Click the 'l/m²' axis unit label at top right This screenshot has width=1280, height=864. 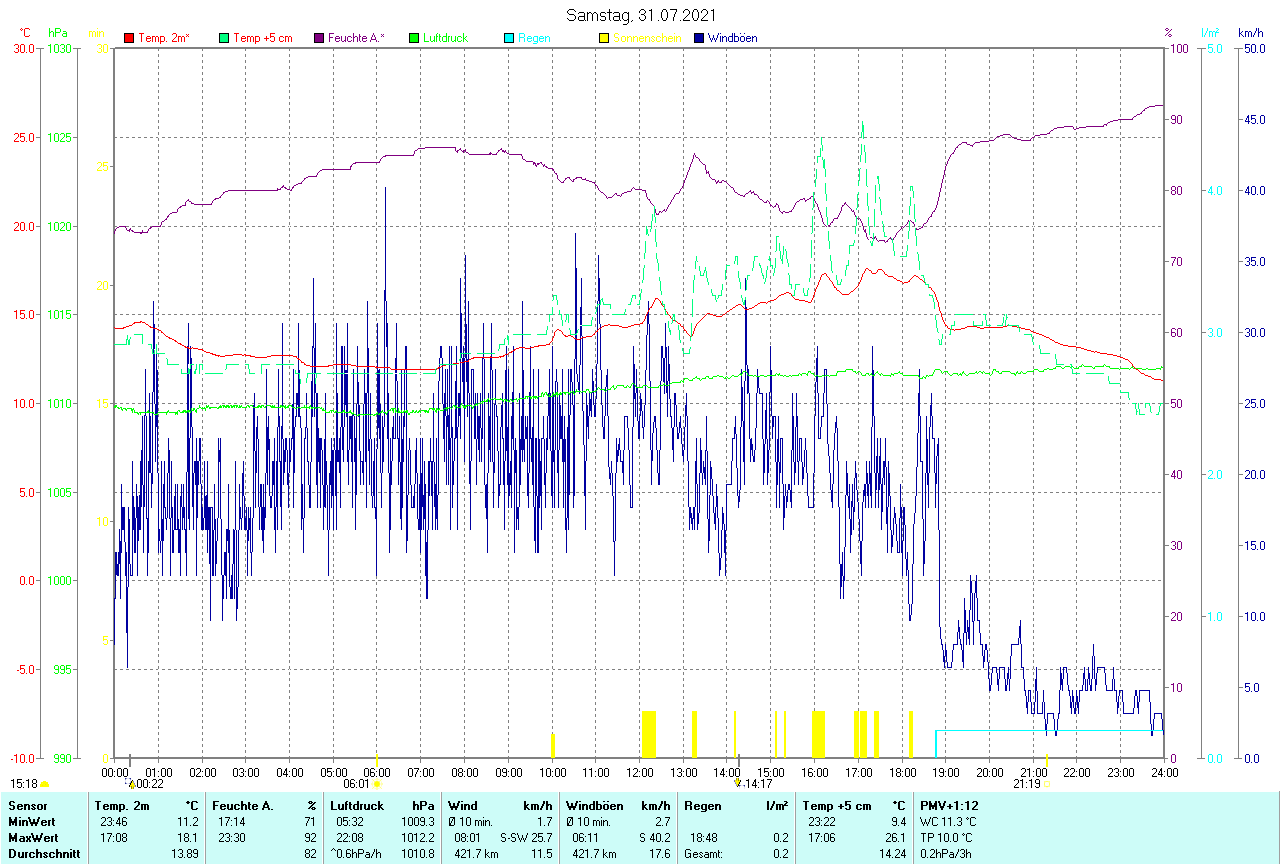[x=1211, y=33]
